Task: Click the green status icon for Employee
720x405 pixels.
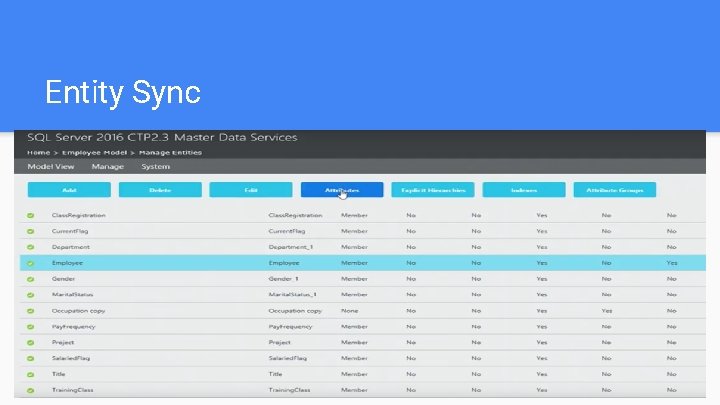Action: coord(30,263)
